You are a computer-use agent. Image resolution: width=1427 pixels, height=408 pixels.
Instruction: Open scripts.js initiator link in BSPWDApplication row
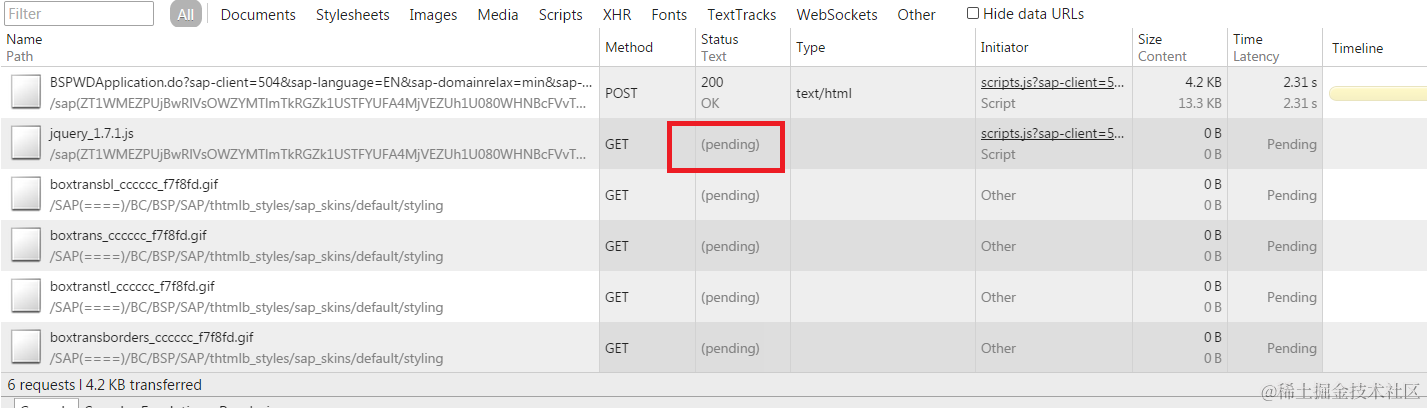click(x=1052, y=82)
